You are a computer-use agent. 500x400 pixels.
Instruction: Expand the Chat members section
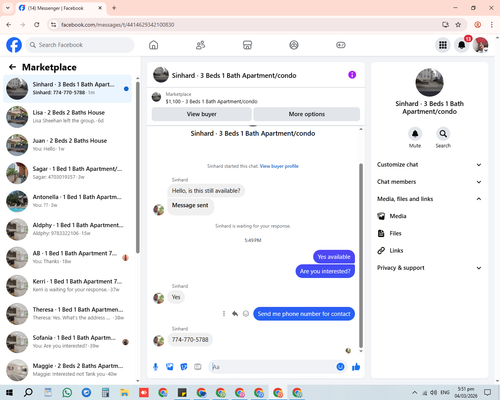[x=429, y=182]
